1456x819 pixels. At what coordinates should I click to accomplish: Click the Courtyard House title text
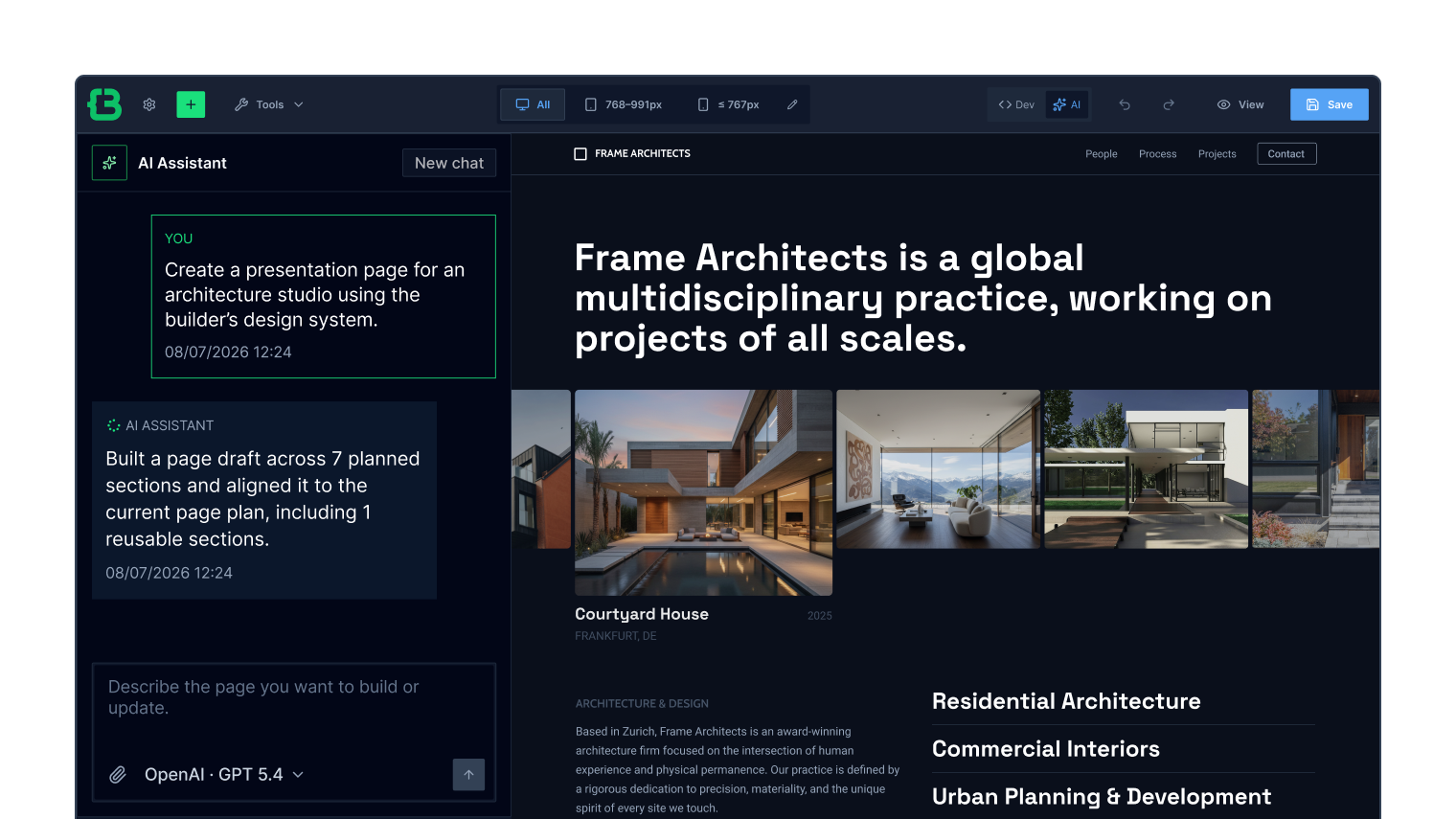point(642,614)
